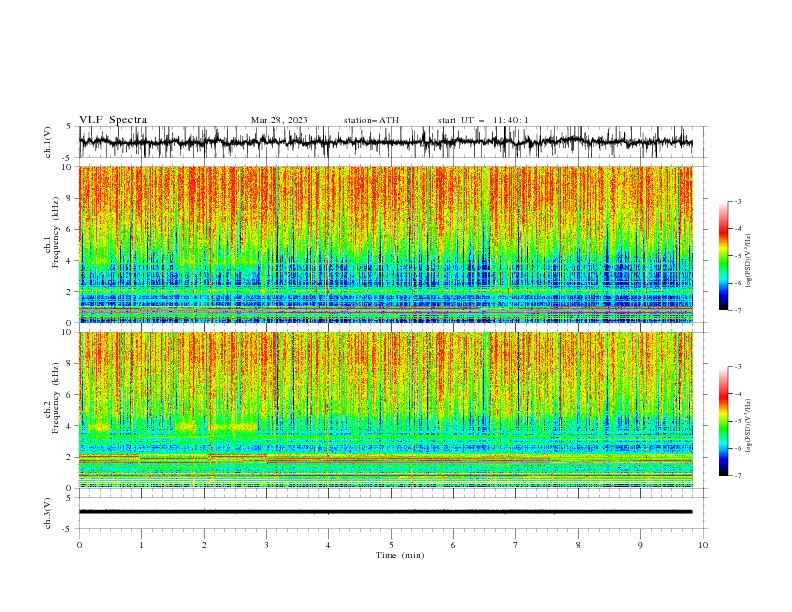
Task: Click the "VLF Spectra" plot title
Action: click(x=113, y=120)
